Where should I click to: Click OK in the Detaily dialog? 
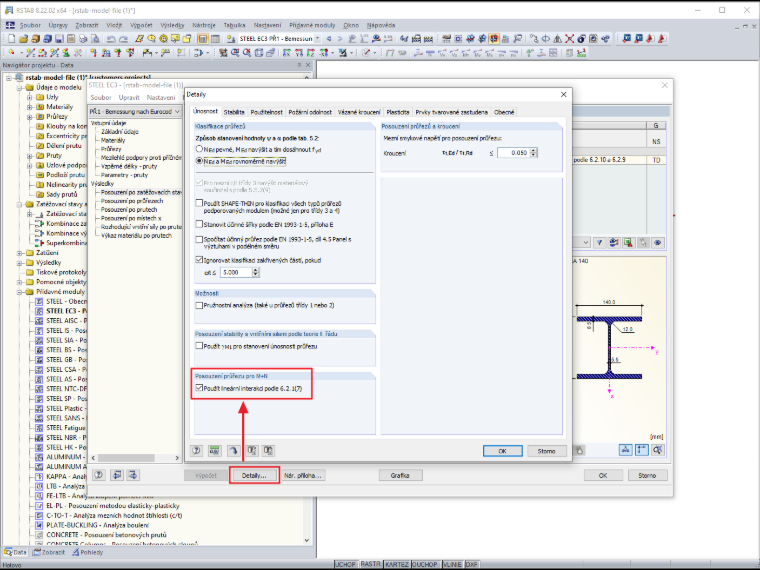click(503, 451)
